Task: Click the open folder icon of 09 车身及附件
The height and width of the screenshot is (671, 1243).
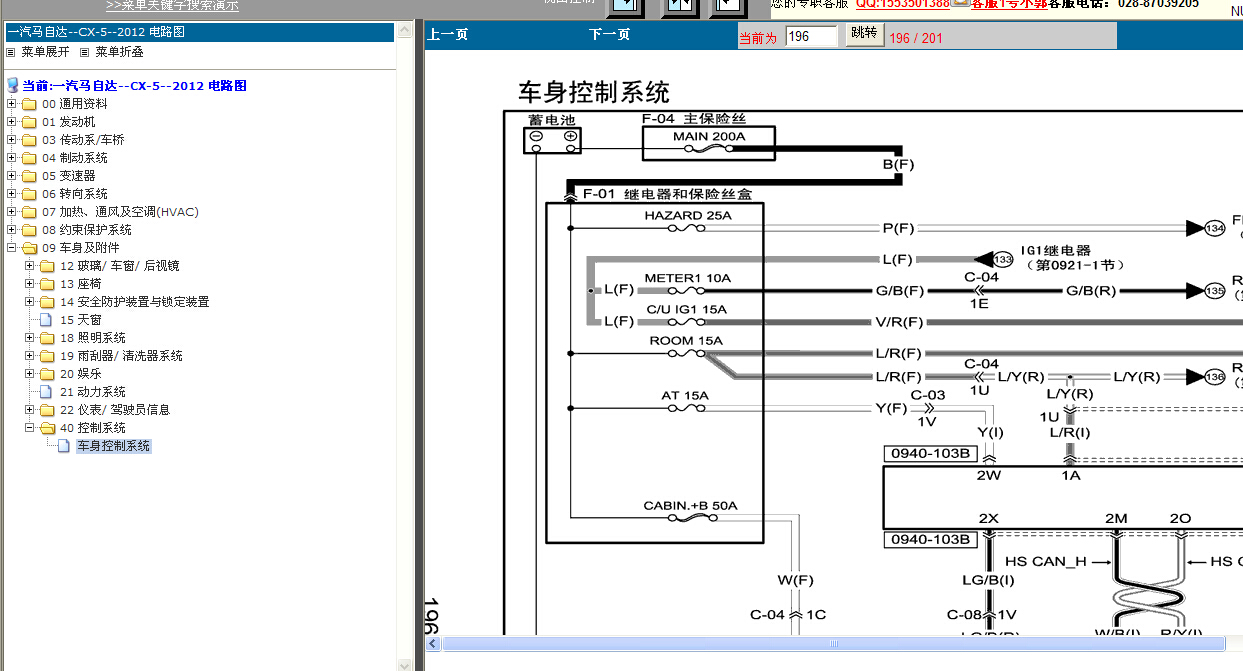Action: point(29,248)
